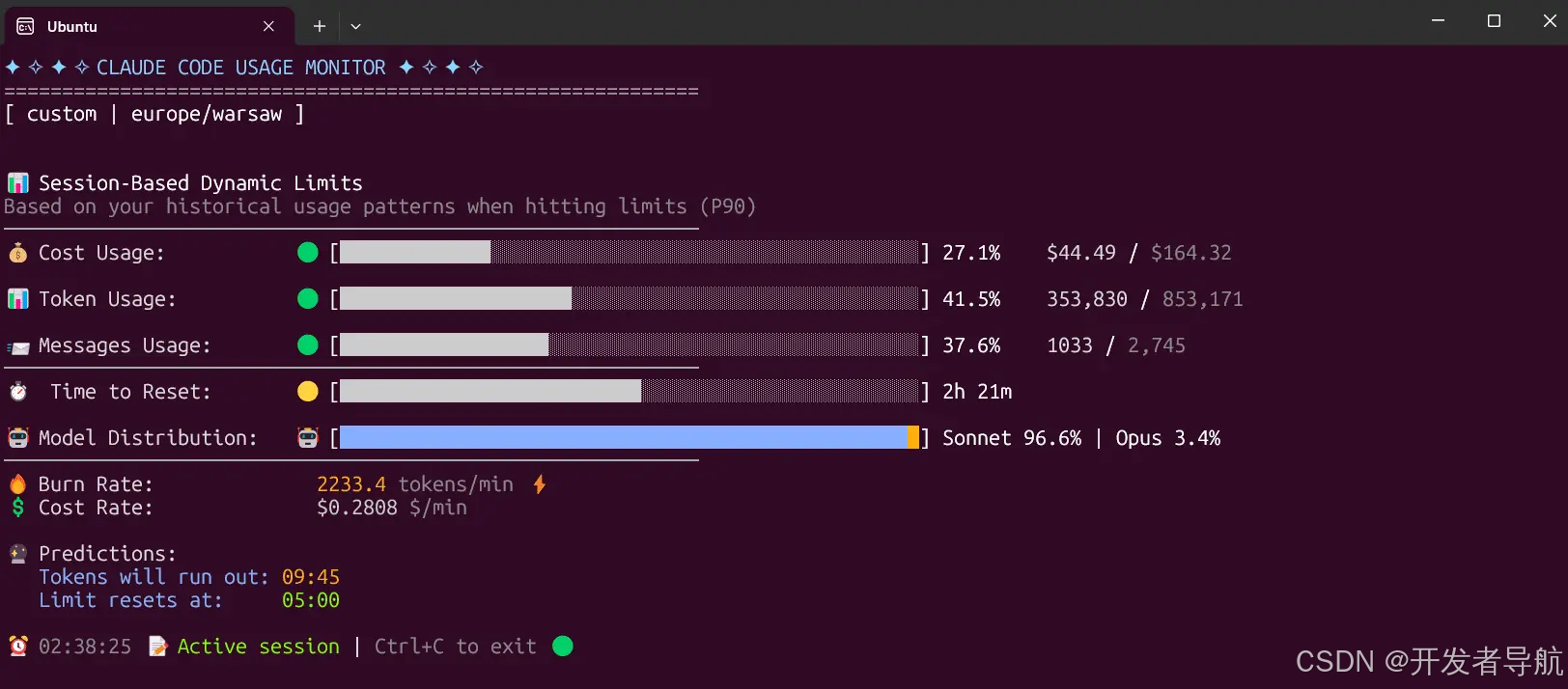The height and width of the screenshot is (689, 1568).
Task: Click the money bag Cost Usage icon
Action: click(x=17, y=253)
